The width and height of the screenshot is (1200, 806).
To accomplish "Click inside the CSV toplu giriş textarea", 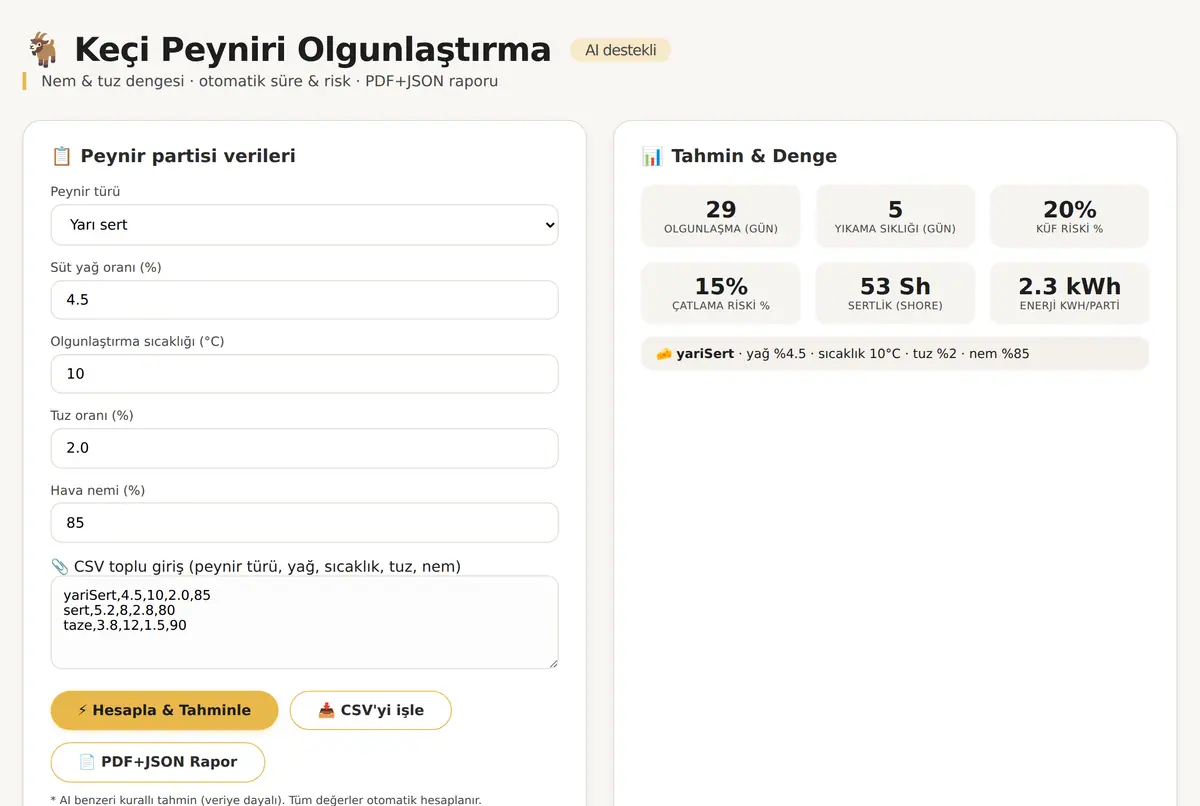I will 305,622.
